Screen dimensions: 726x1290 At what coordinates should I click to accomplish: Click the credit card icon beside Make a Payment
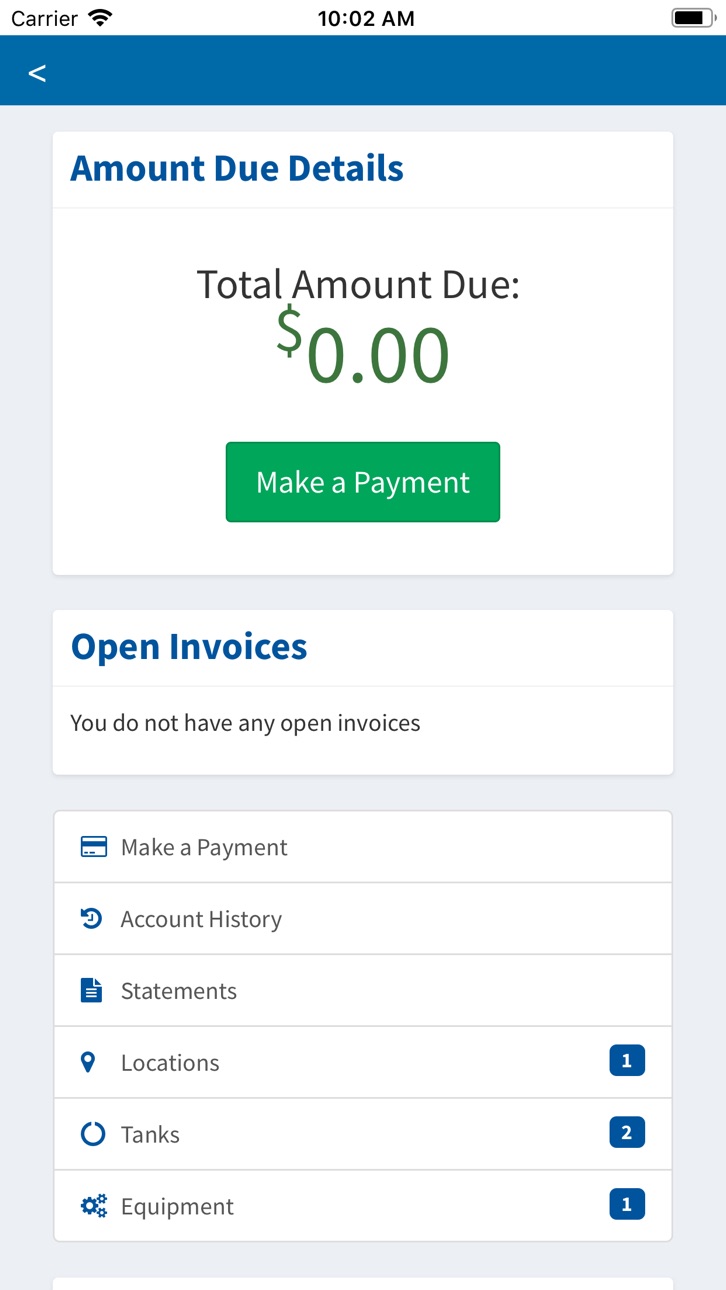click(93, 847)
